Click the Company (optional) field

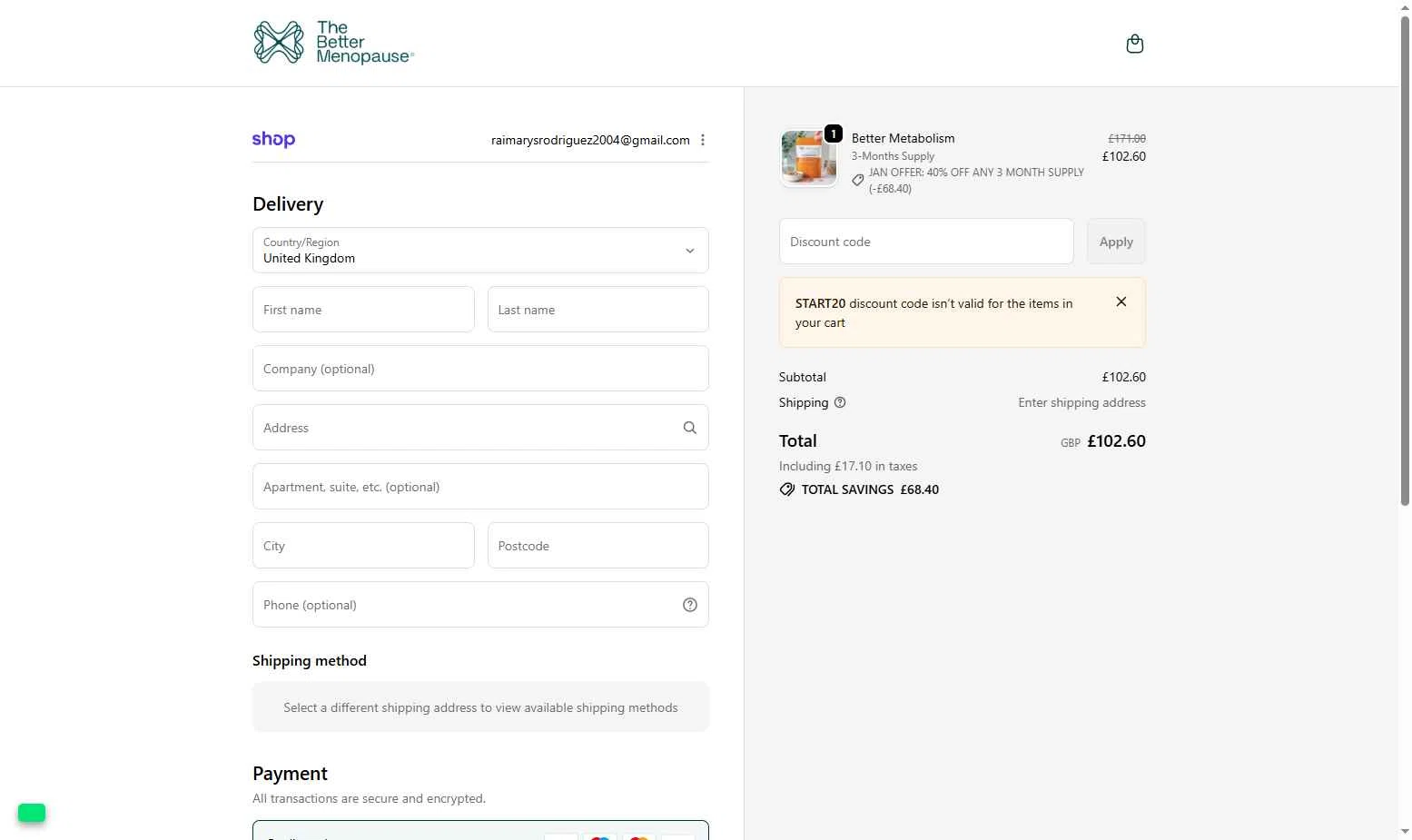tap(480, 369)
